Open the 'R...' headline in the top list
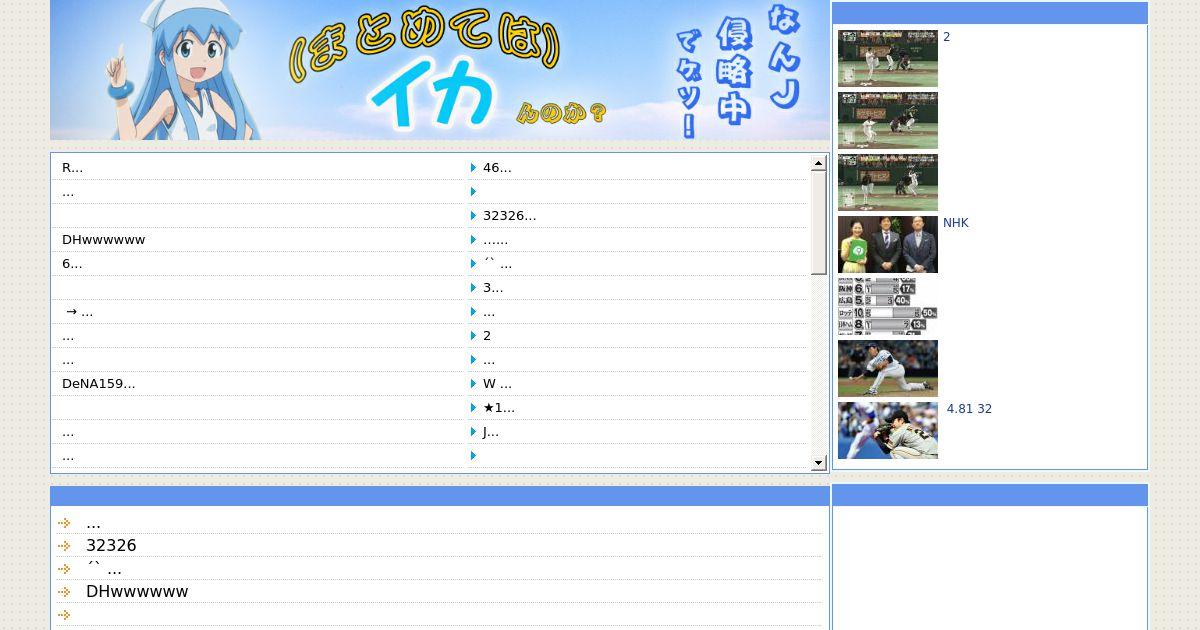Image resolution: width=1200 pixels, height=630 pixels. pos(72,168)
